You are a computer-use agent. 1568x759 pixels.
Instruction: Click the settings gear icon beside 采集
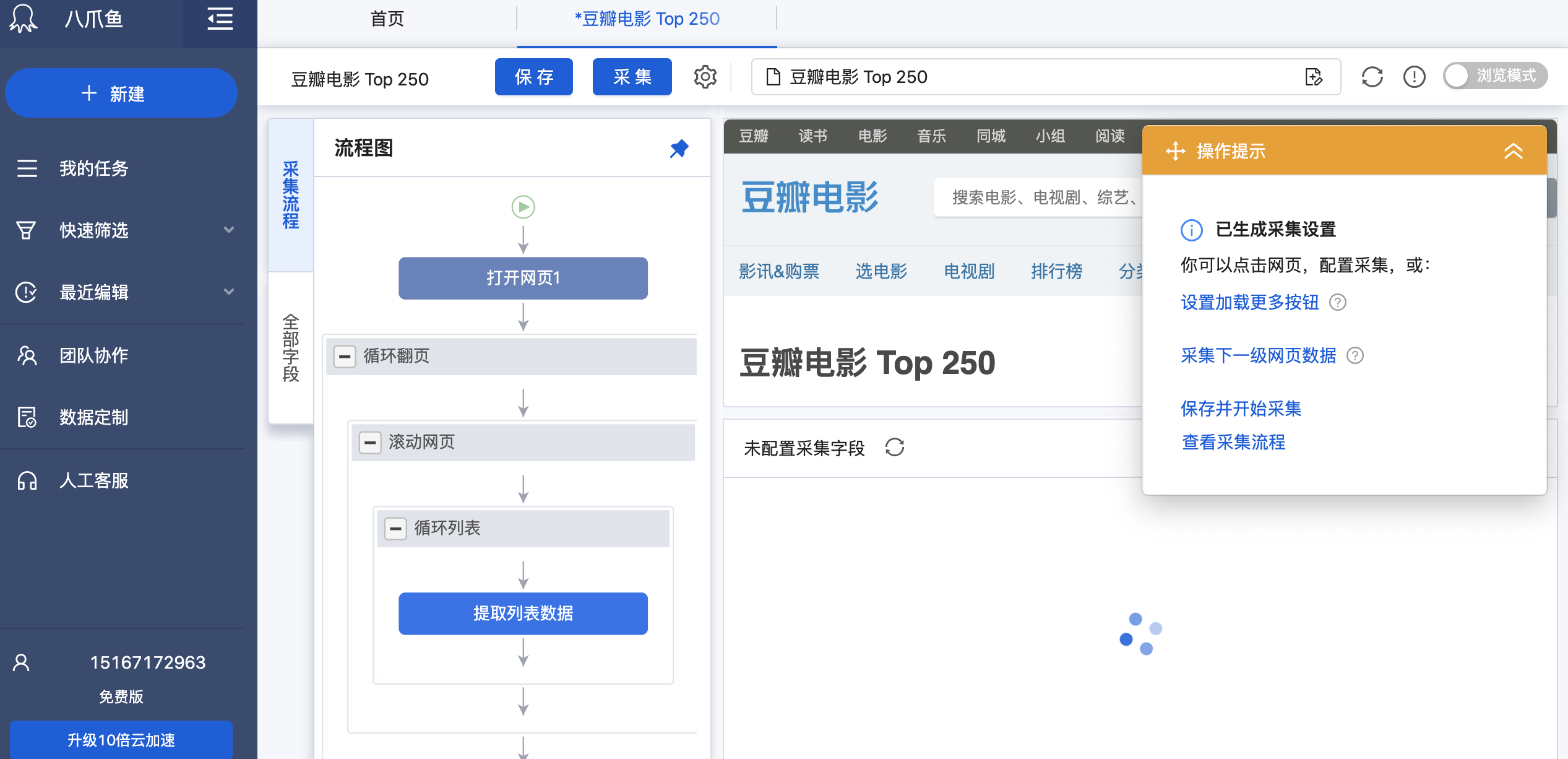705,77
